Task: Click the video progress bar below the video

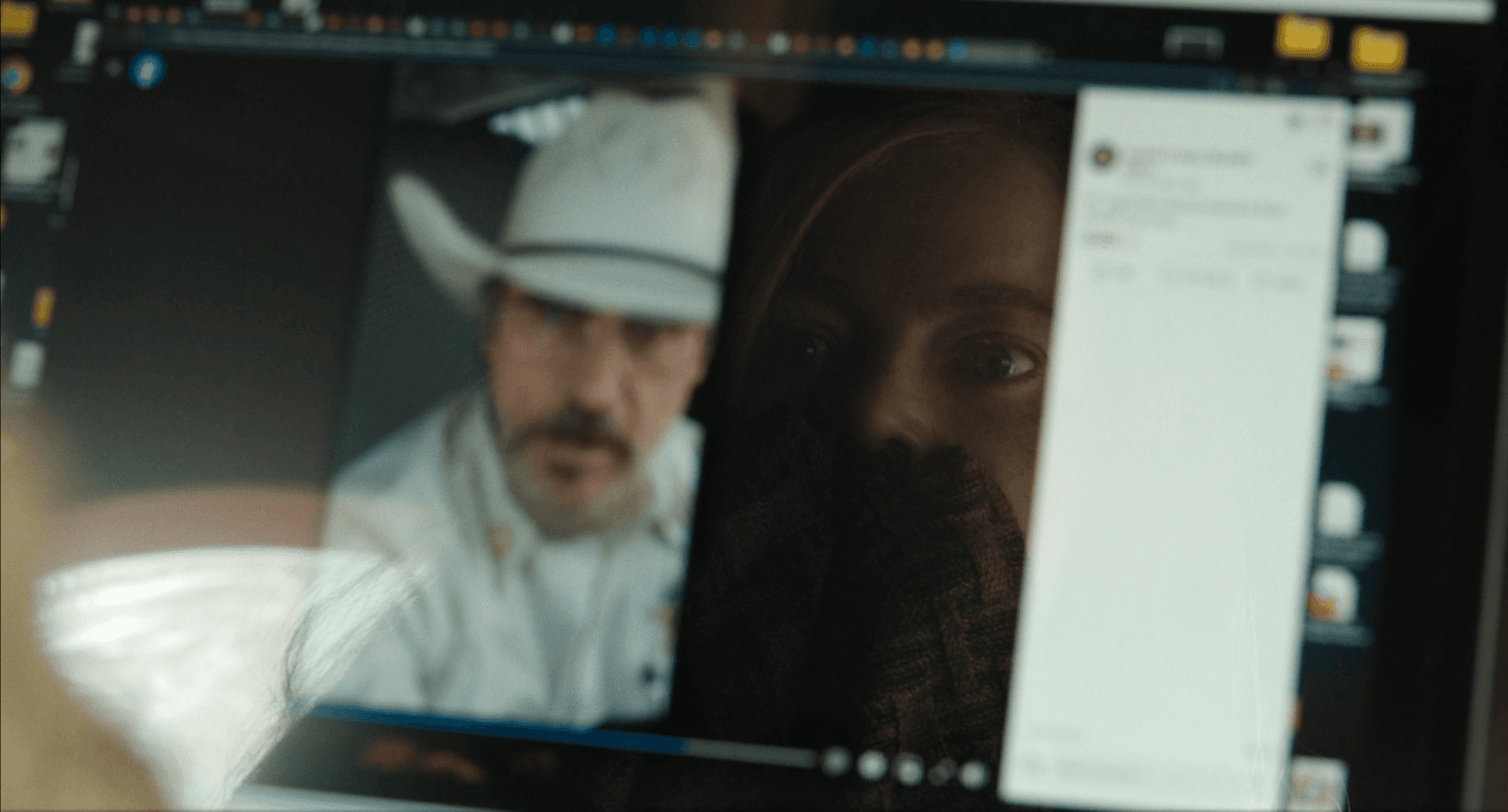Action: tap(565, 738)
